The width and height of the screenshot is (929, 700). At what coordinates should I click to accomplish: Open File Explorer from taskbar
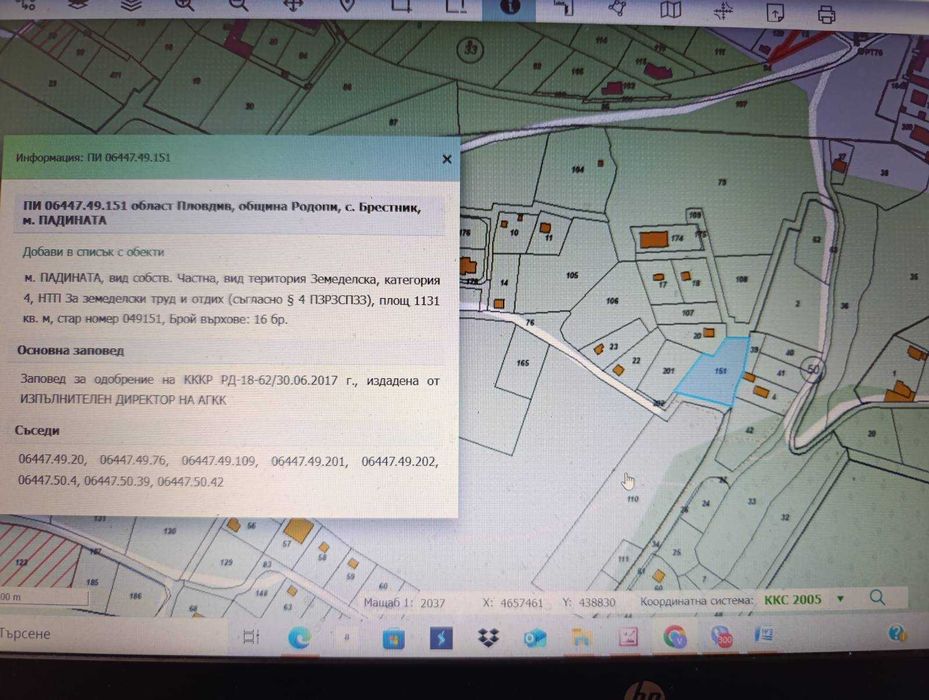point(582,638)
